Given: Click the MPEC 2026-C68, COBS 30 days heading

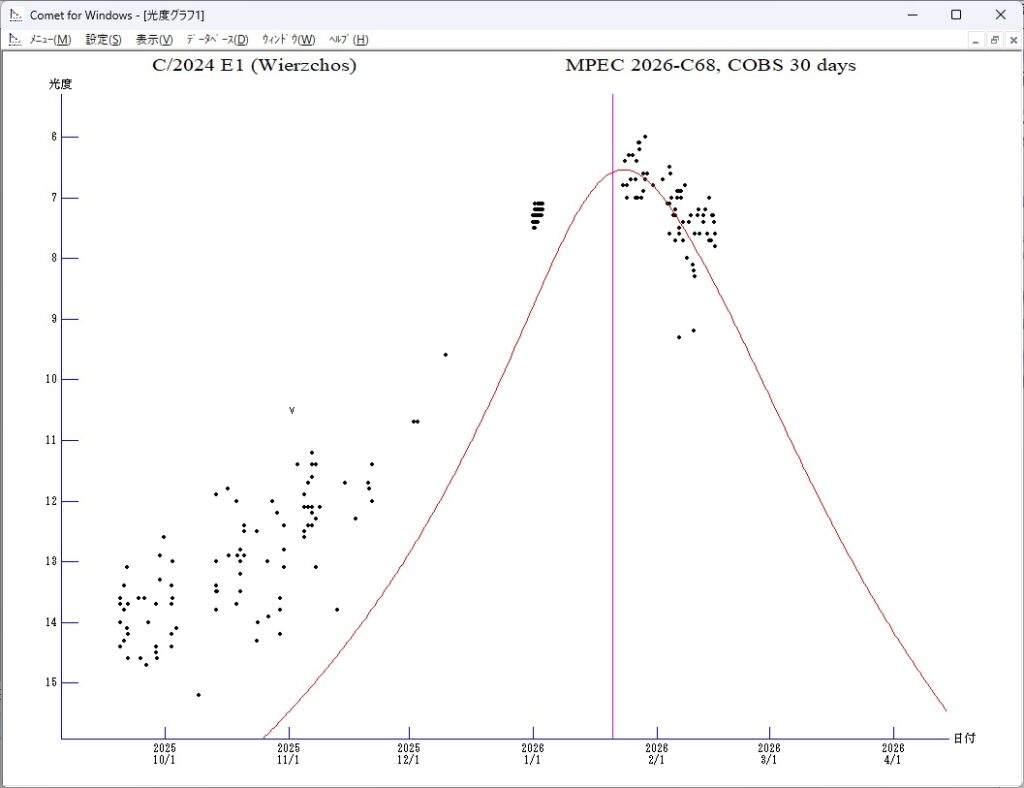Looking at the screenshot, I should (x=710, y=66).
